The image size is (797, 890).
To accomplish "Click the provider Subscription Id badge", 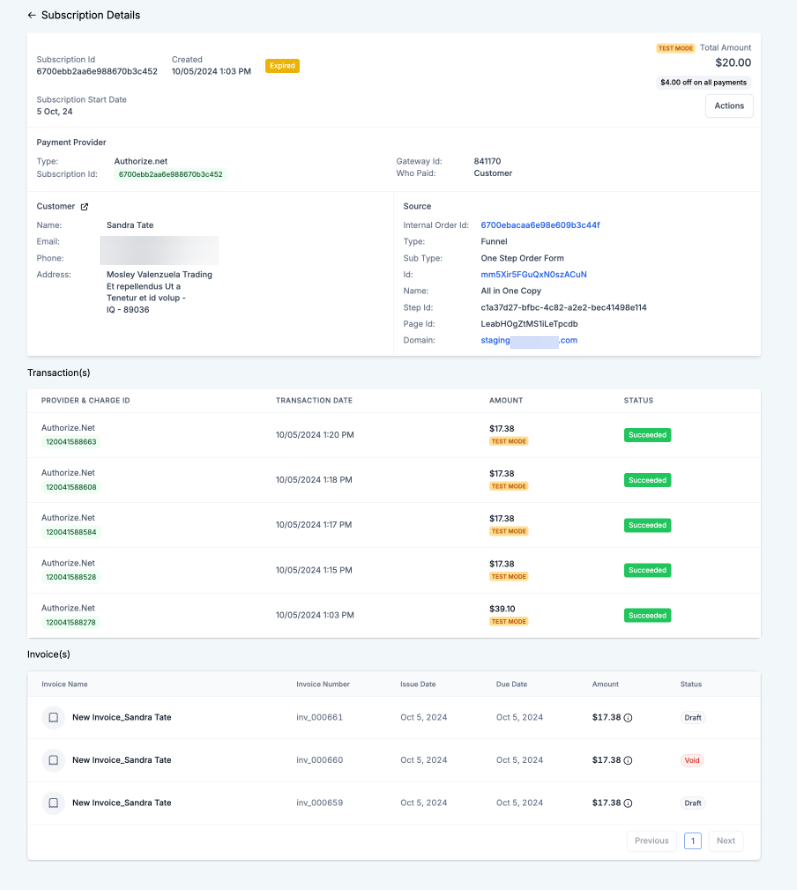I will [169, 174].
